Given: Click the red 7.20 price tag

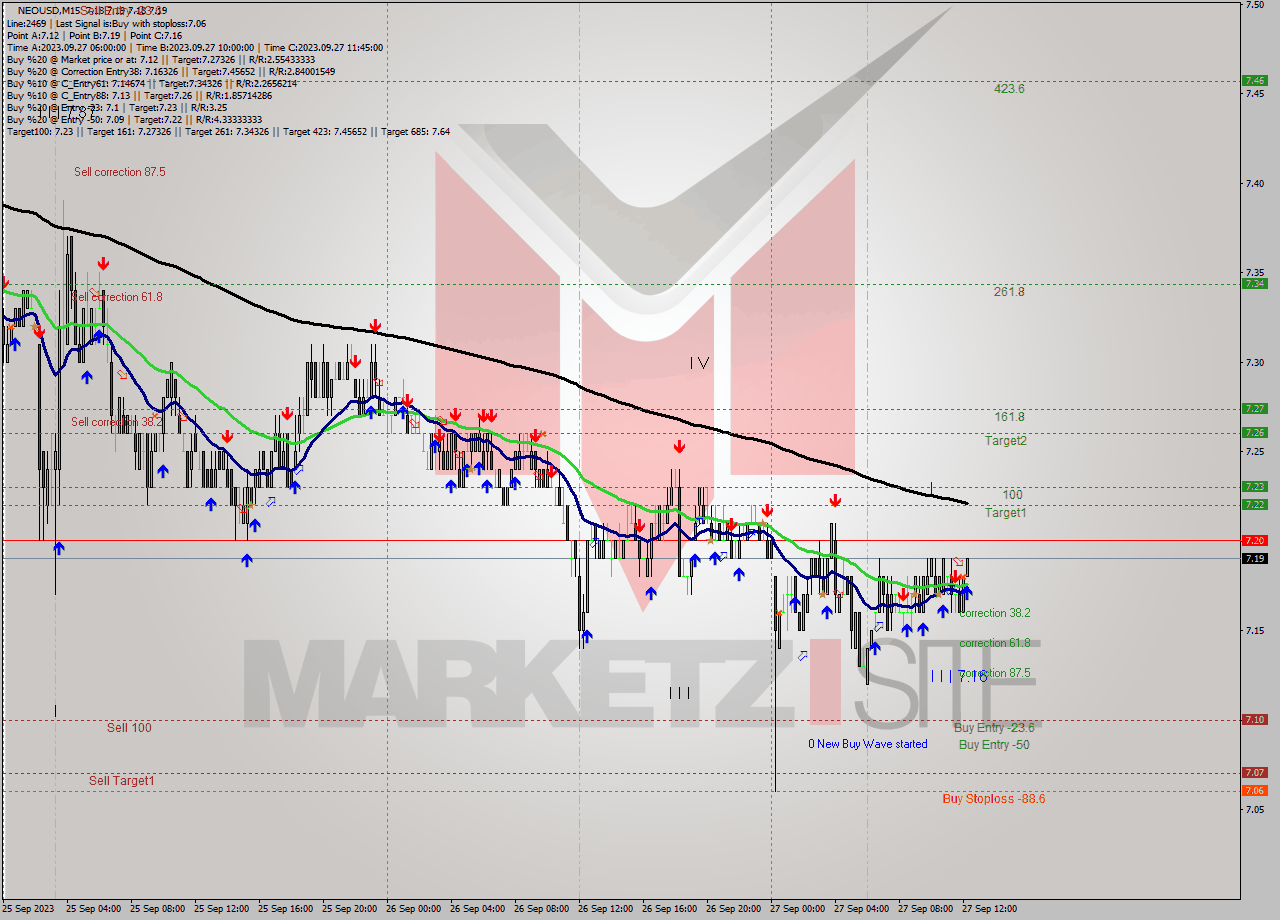Looking at the screenshot, I should [1254, 541].
